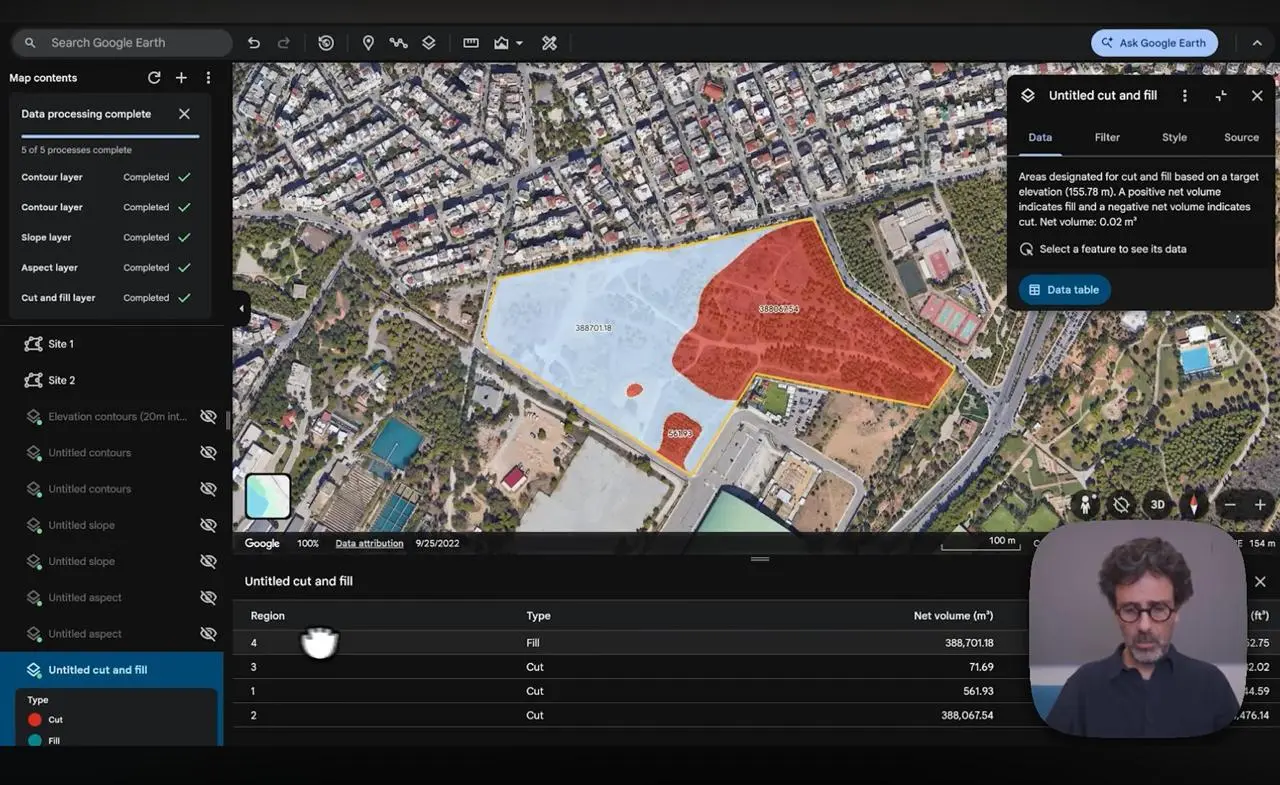Select the Data tab

click(x=1040, y=138)
